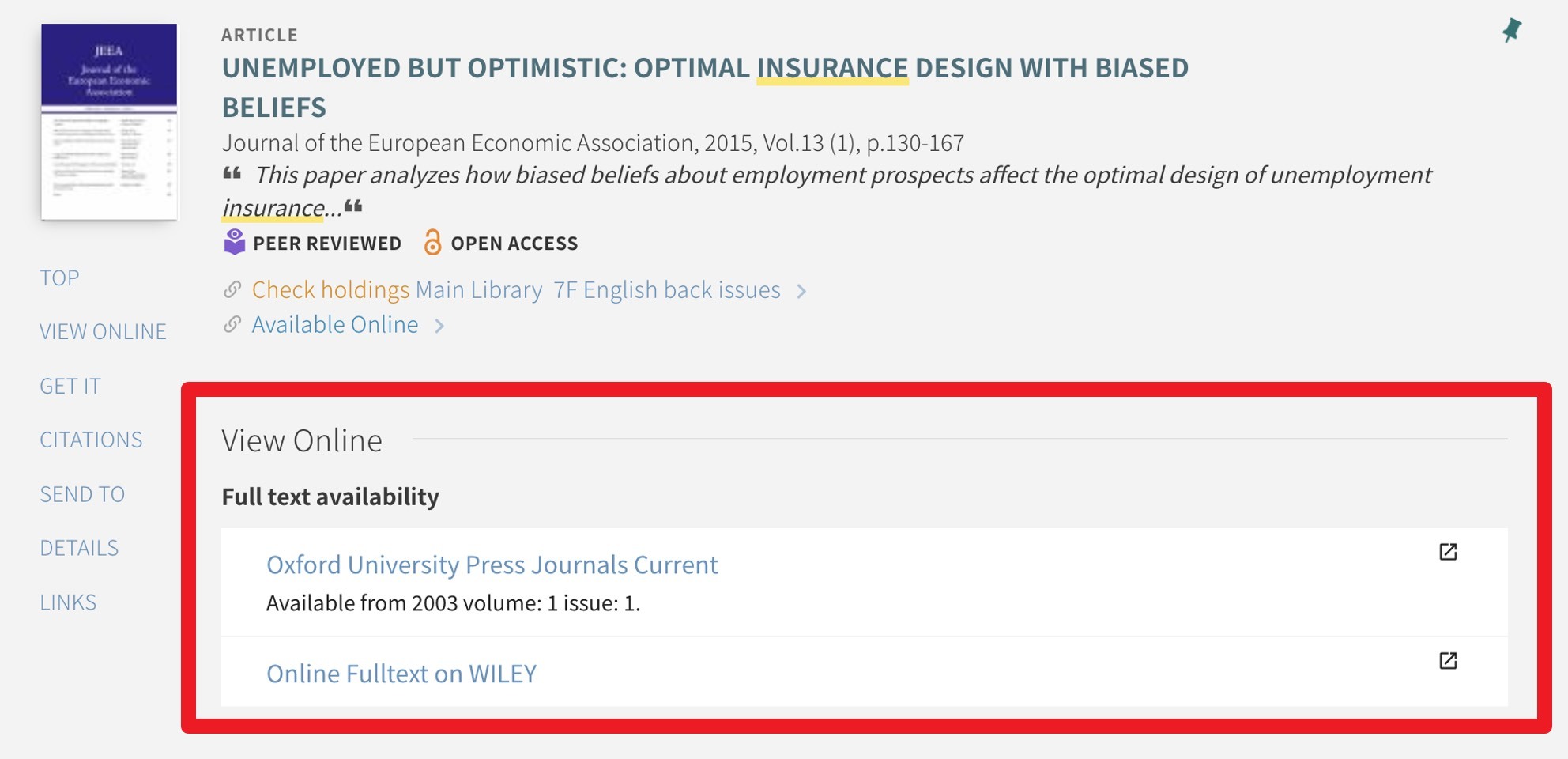The width and height of the screenshot is (1568, 759).
Task: Click the opening quotation mark icon
Action: 232,174
